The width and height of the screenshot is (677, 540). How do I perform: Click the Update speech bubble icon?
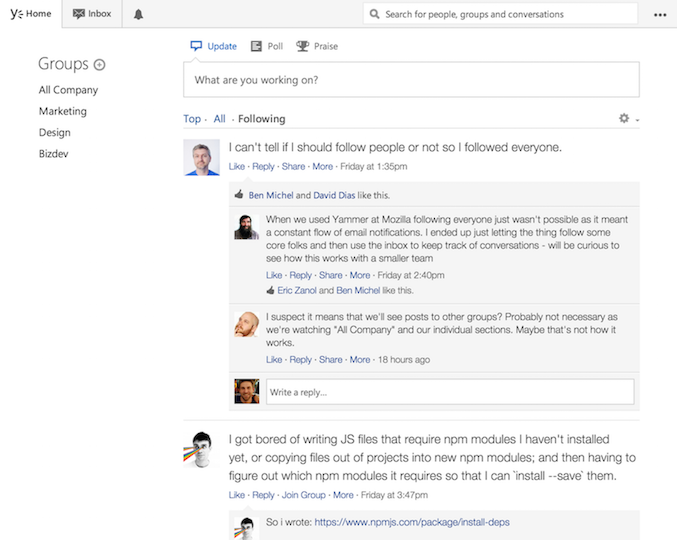[196, 46]
